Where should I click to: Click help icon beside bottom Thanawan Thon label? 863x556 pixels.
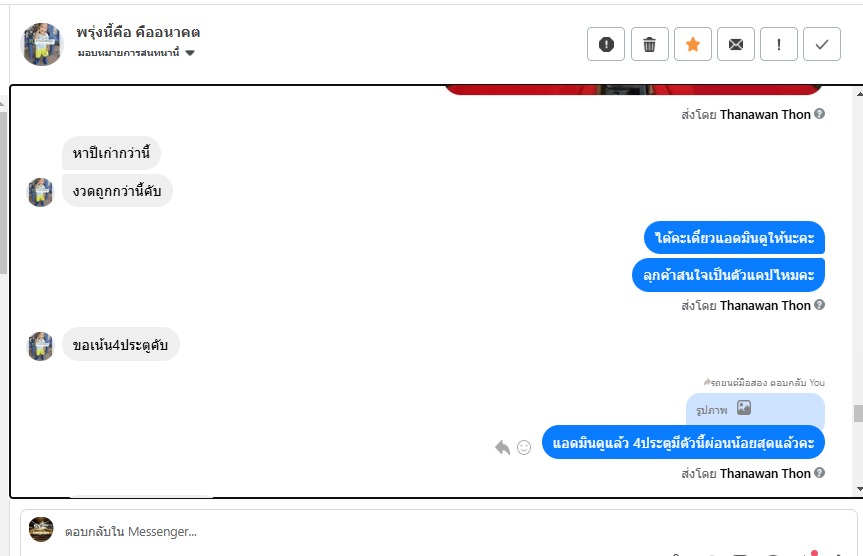(820, 473)
